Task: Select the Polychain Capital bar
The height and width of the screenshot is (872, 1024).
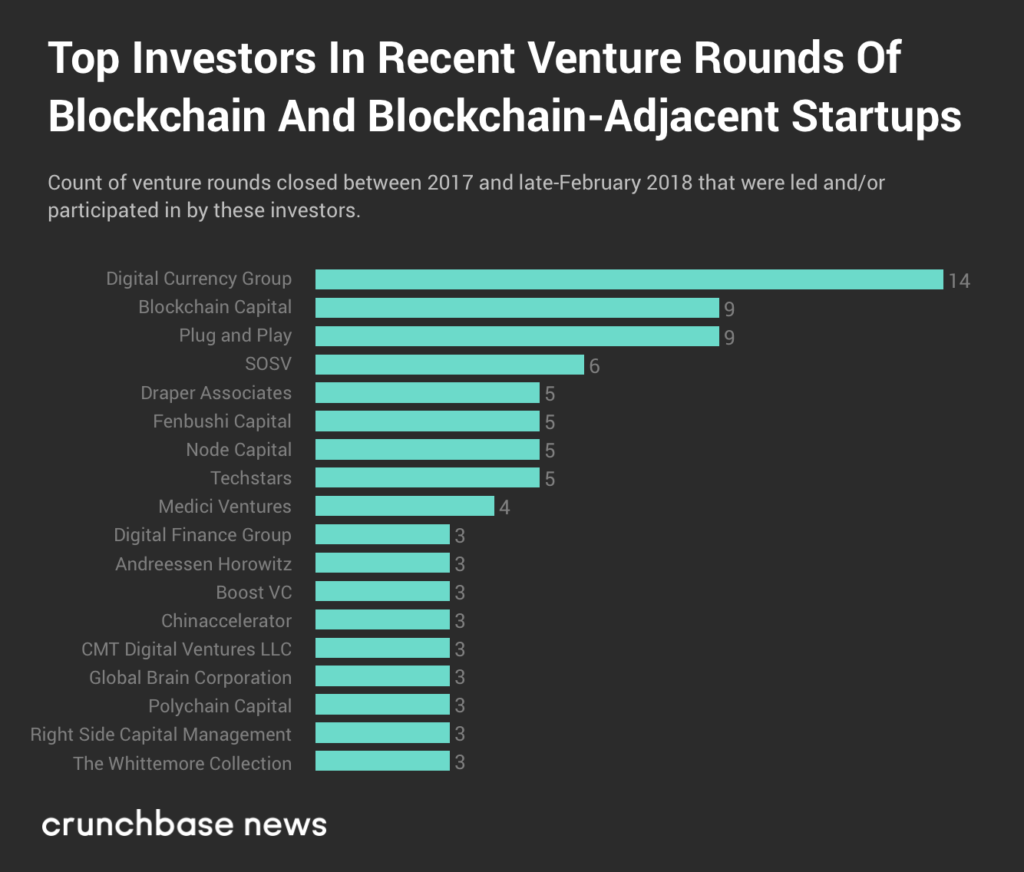Action: tap(382, 706)
